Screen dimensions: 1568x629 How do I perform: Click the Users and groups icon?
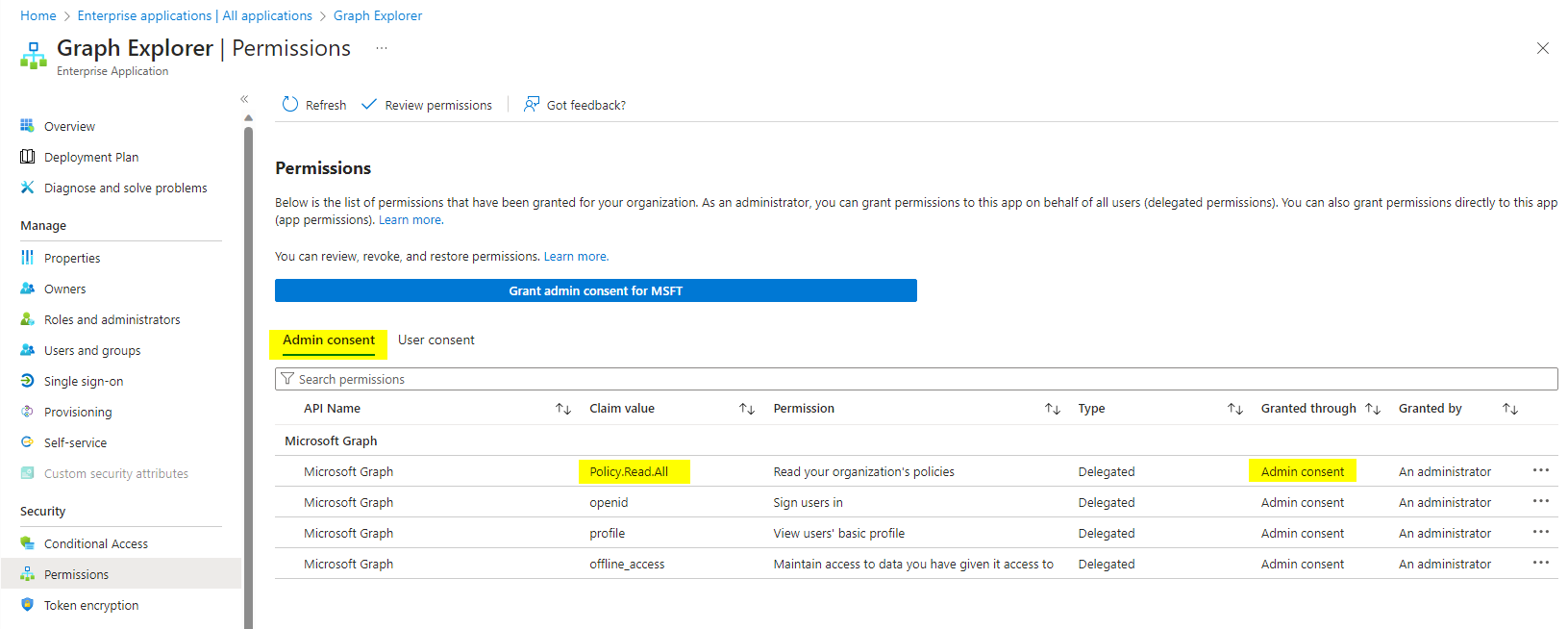[x=27, y=350]
